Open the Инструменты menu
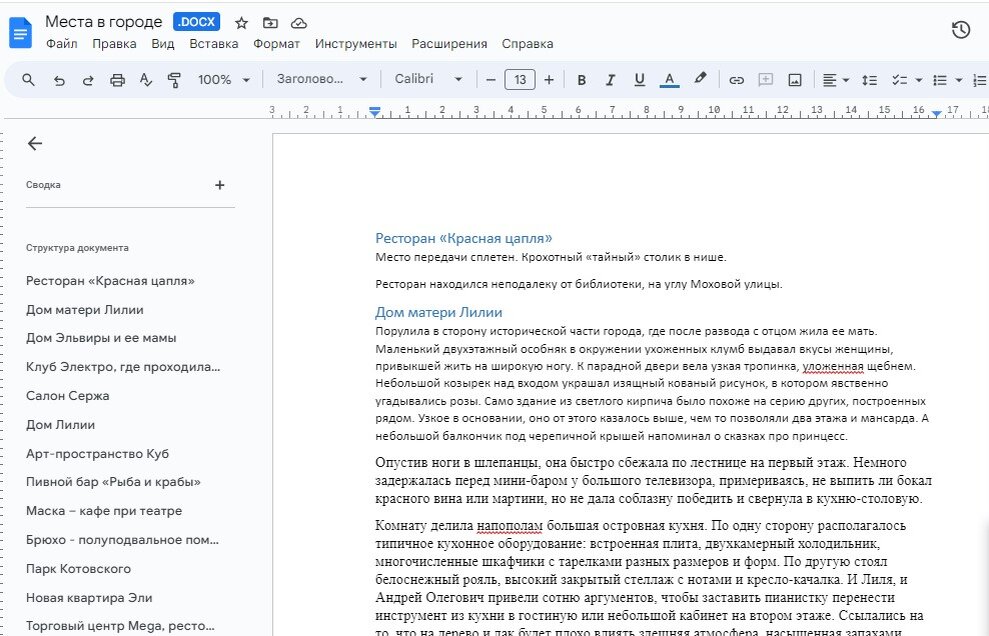Screen dimensions: 989x636 click(x=356, y=44)
